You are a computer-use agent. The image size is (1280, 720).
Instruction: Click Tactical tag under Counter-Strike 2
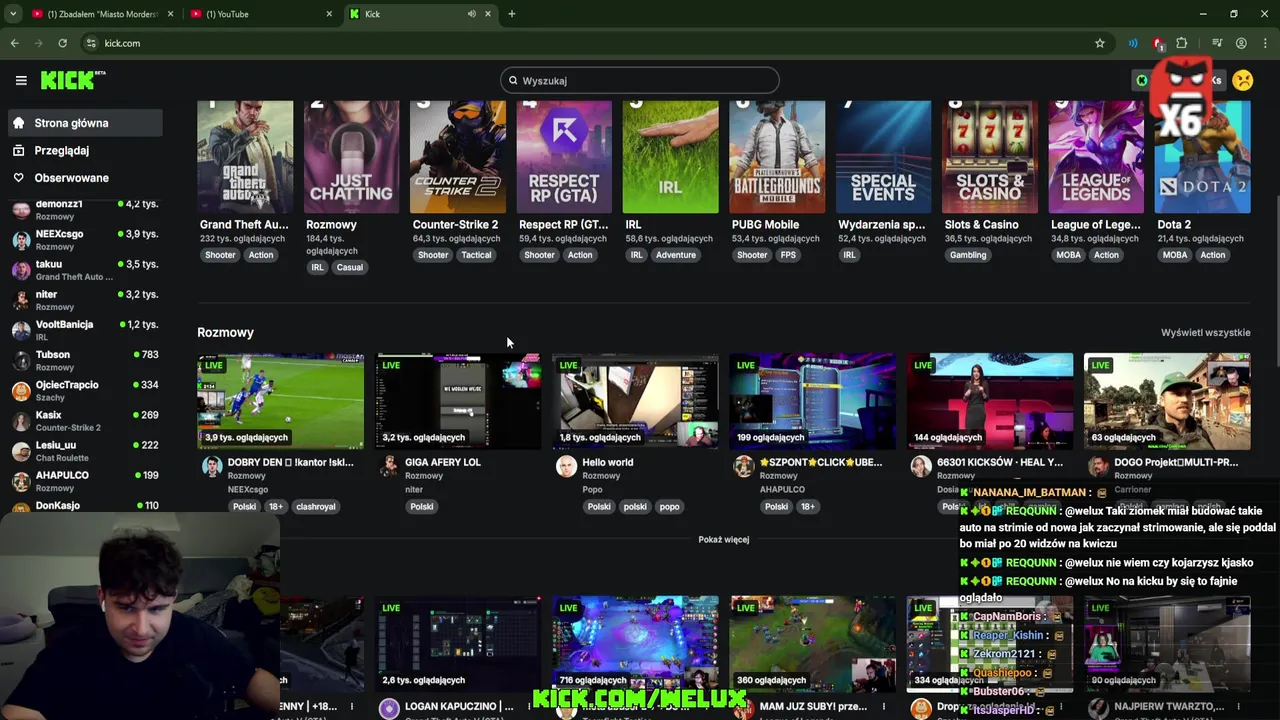(476, 255)
